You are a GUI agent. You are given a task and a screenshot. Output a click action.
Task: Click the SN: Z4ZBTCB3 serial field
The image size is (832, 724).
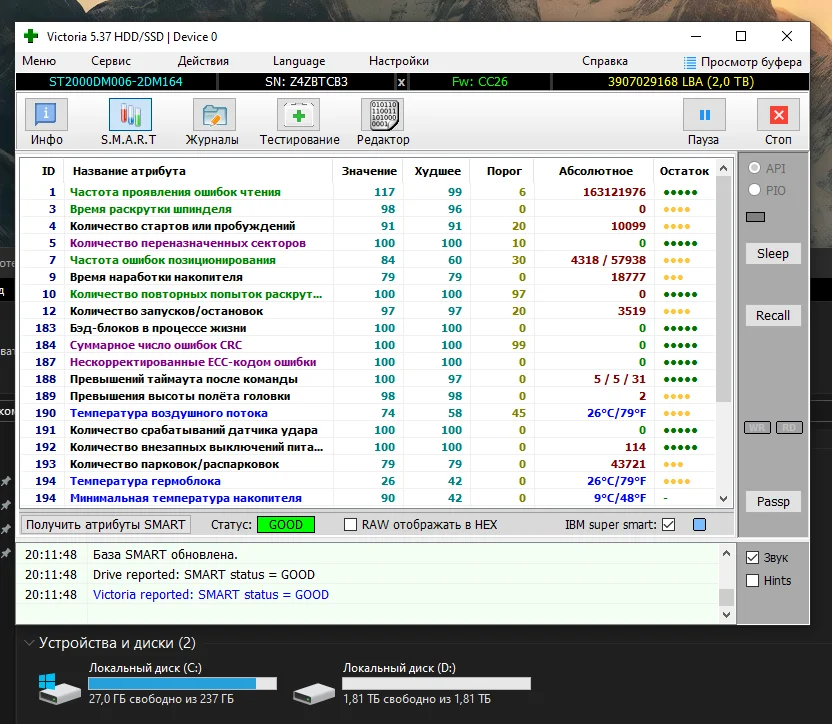pyautogui.click(x=306, y=82)
